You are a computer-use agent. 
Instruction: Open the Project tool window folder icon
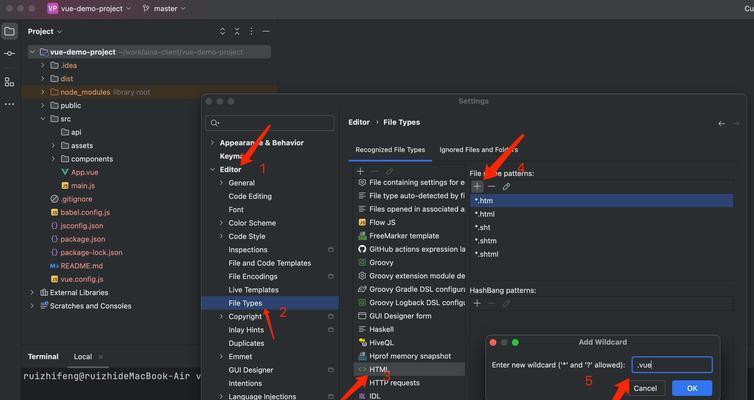click(9, 32)
